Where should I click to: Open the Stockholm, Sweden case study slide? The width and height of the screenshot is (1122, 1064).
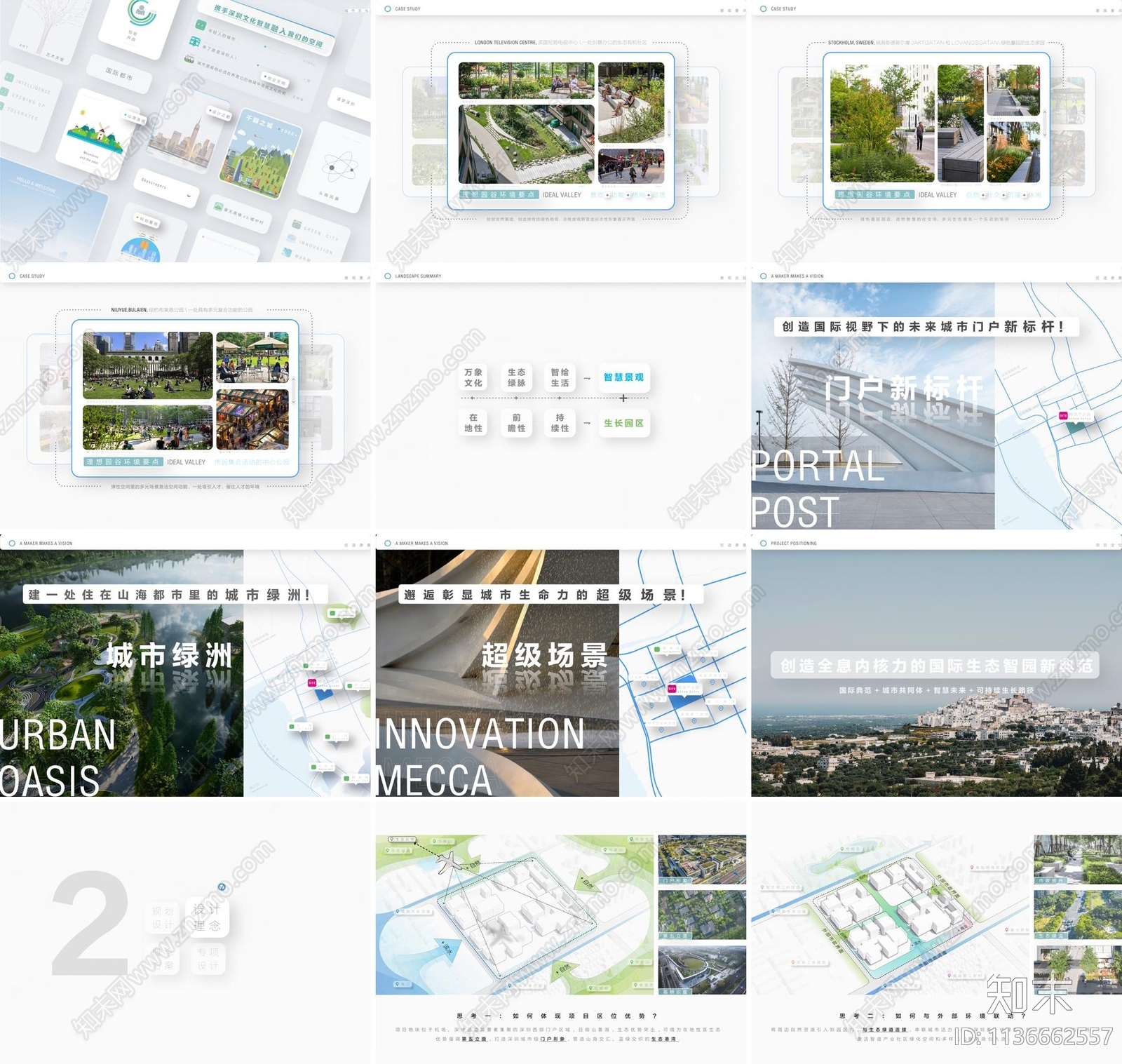[936, 131]
